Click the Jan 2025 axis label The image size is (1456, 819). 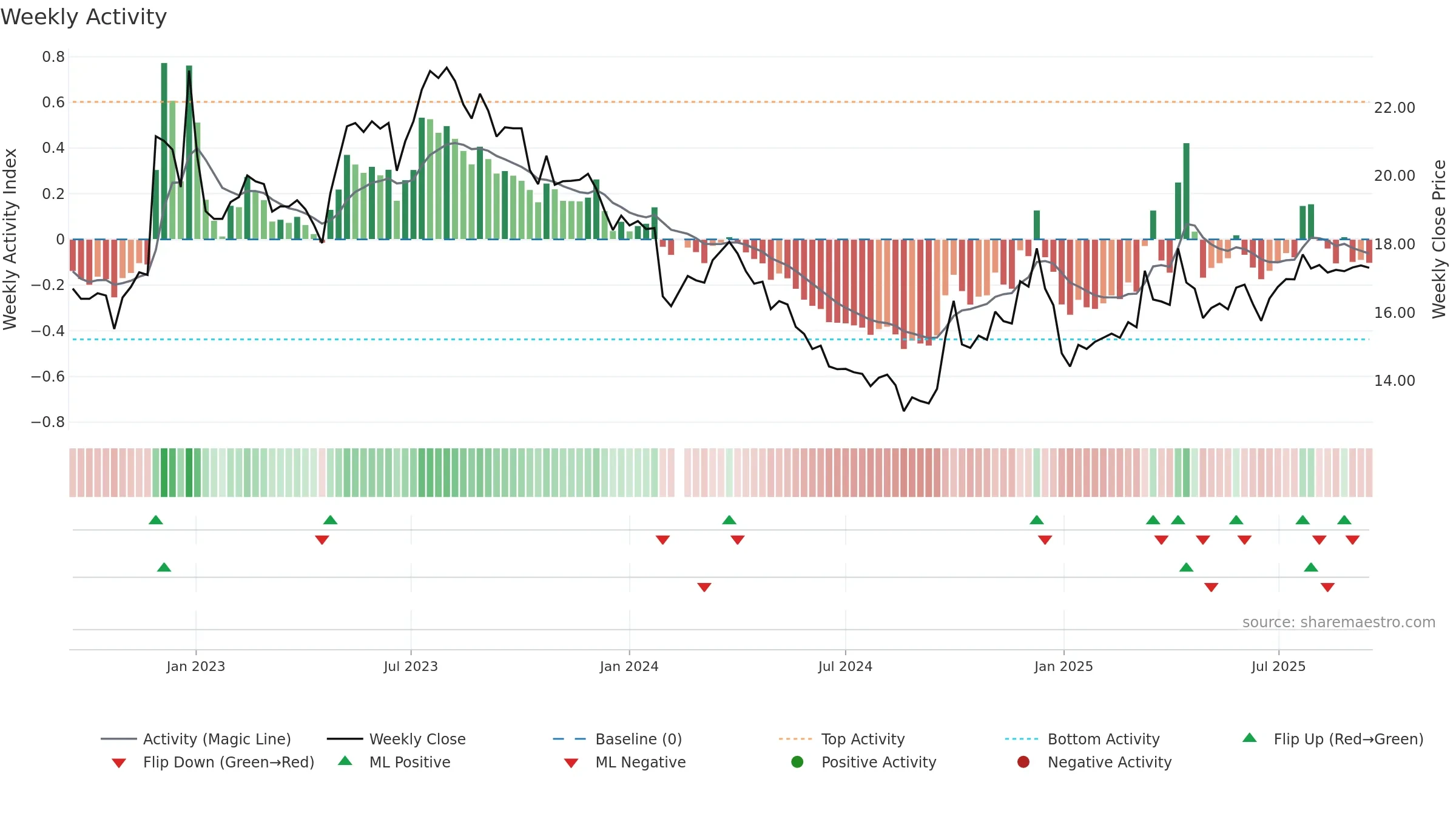click(1063, 667)
